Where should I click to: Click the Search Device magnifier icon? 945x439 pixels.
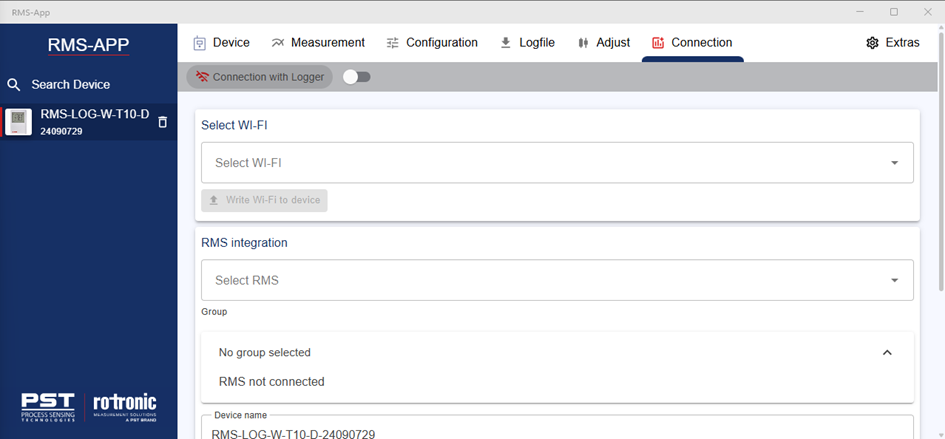pyautogui.click(x=14, y=84)
